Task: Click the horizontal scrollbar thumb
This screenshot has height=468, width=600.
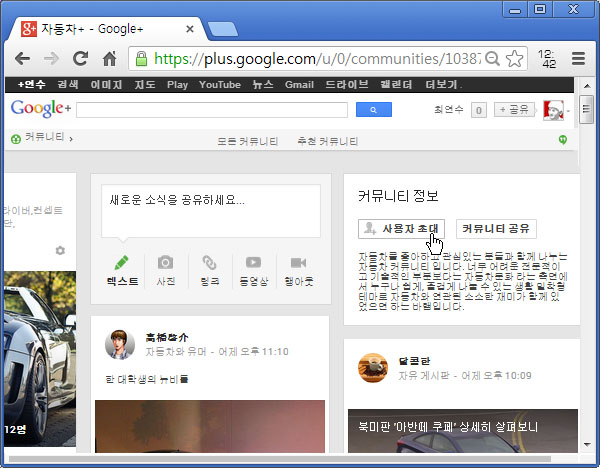Action: coord(279,458)
